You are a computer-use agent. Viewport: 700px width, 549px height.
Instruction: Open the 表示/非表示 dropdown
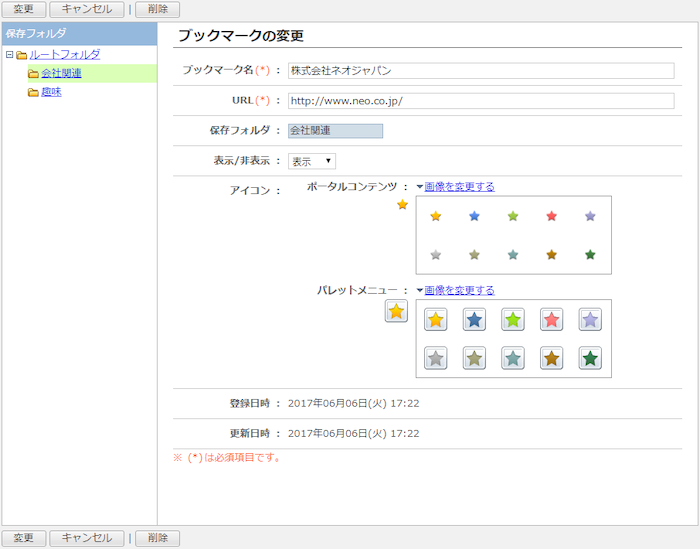312,161
